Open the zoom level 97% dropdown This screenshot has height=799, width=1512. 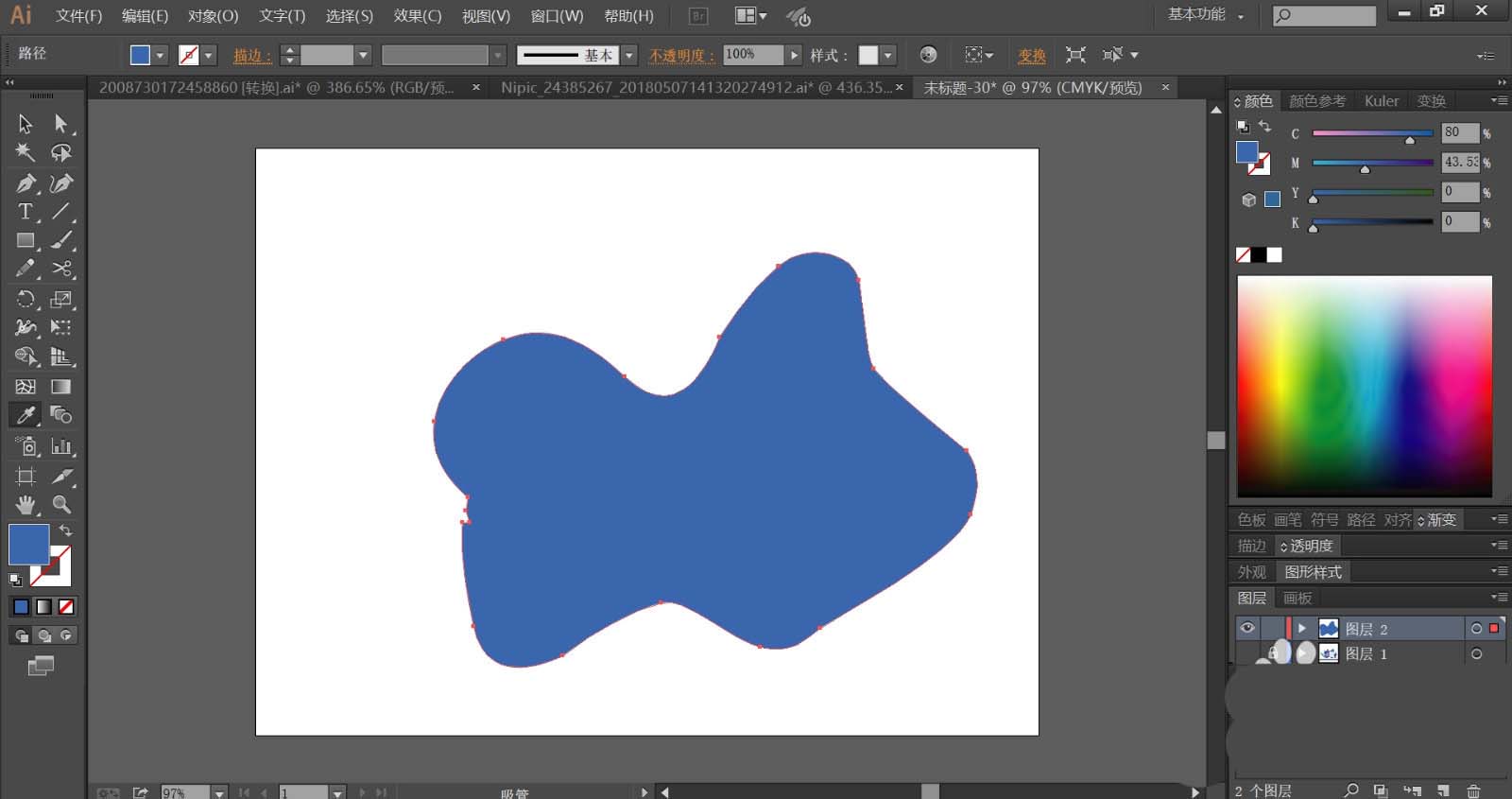coord(219,792)
